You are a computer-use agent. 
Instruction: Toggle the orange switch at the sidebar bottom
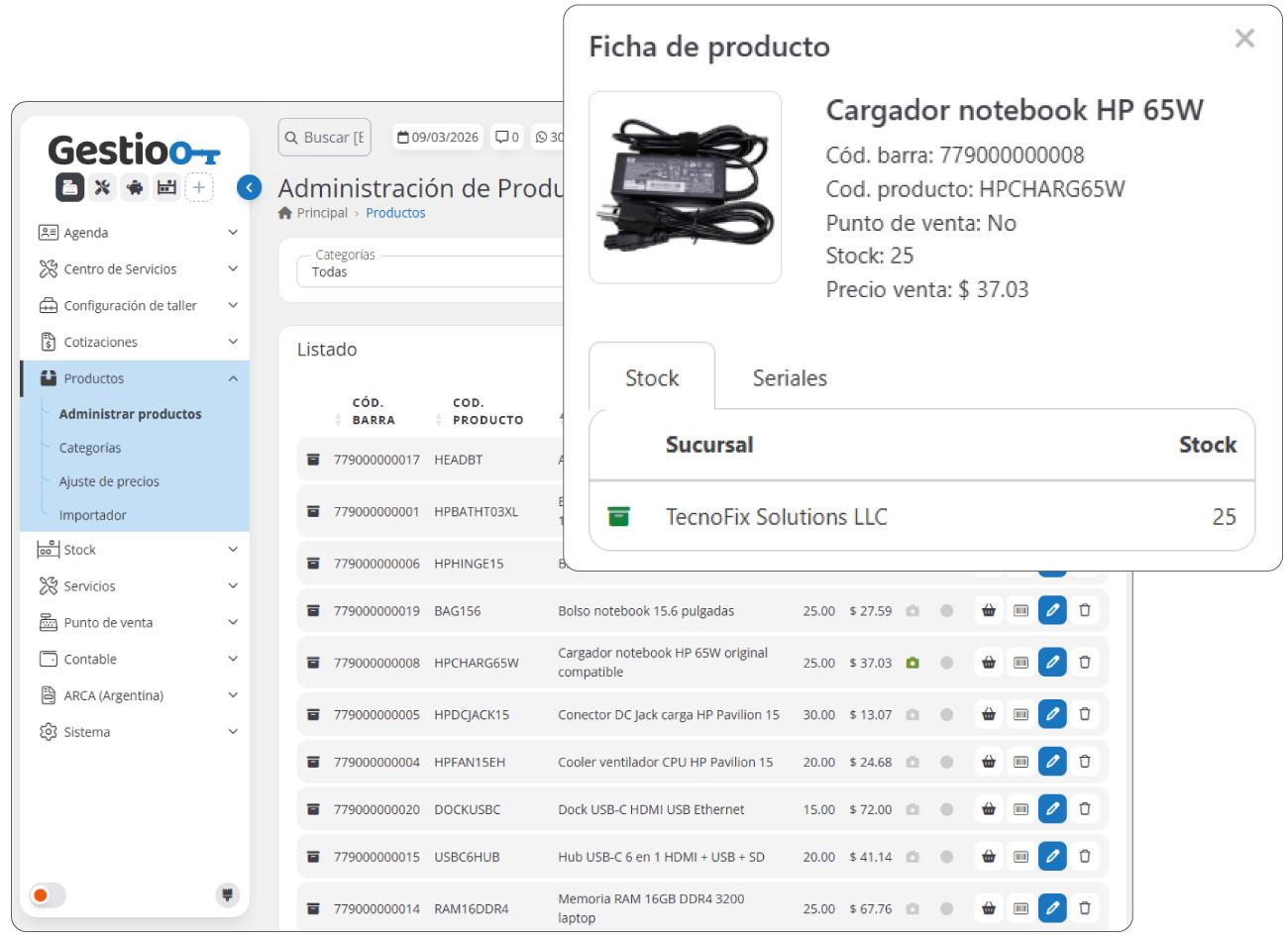(x=48, y=895)
